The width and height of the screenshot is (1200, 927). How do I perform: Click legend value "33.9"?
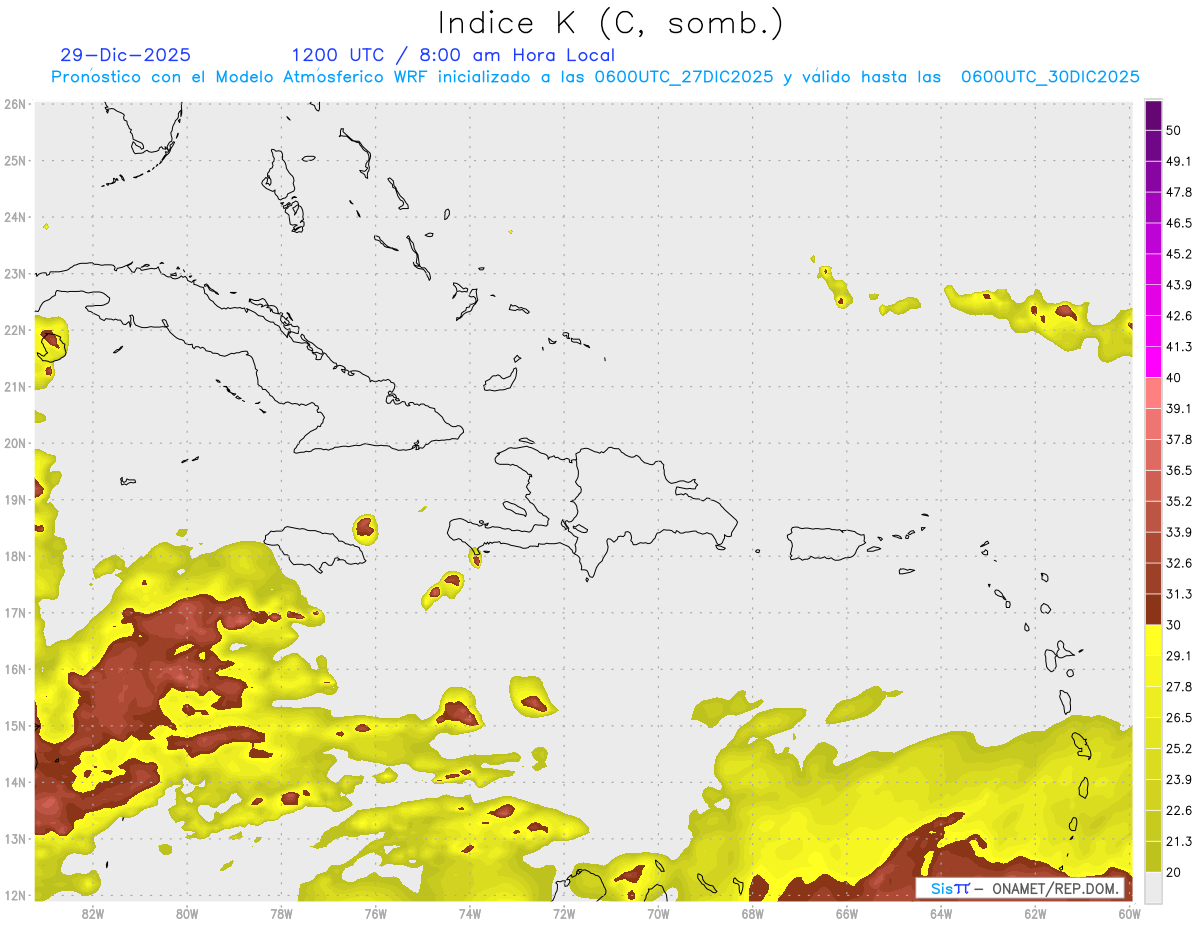coord(1179,532)
